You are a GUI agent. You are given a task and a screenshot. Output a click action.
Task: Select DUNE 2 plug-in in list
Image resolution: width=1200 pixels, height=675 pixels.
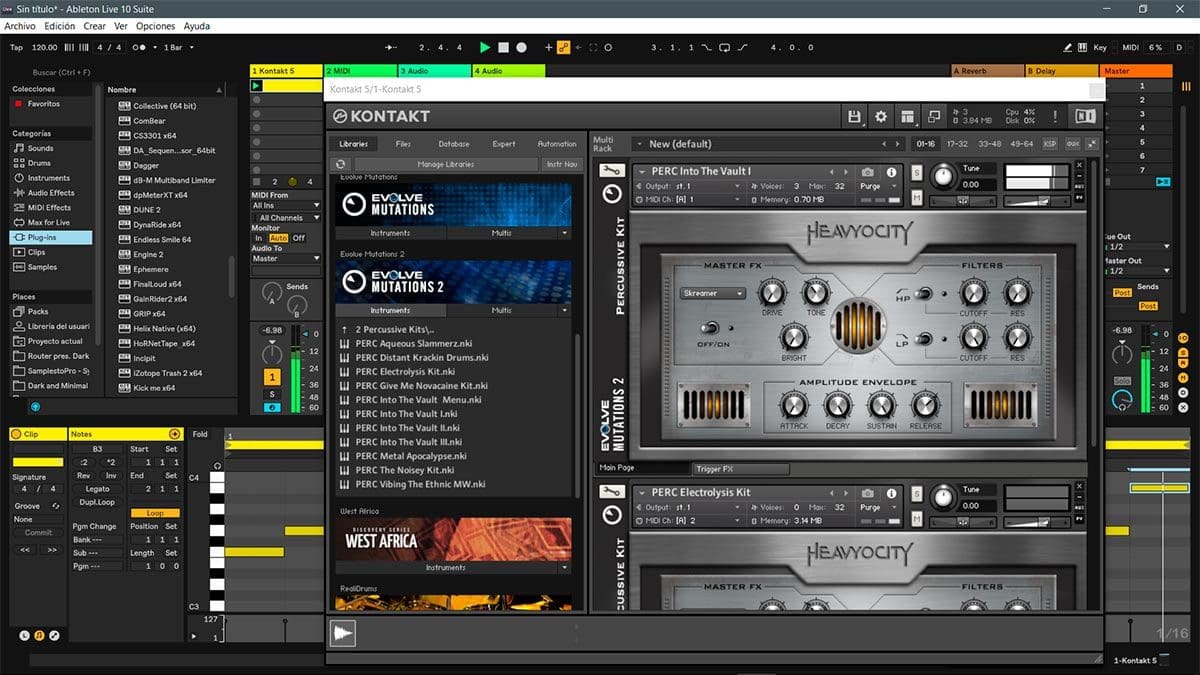pyautogui.click(x=147, y=210)
